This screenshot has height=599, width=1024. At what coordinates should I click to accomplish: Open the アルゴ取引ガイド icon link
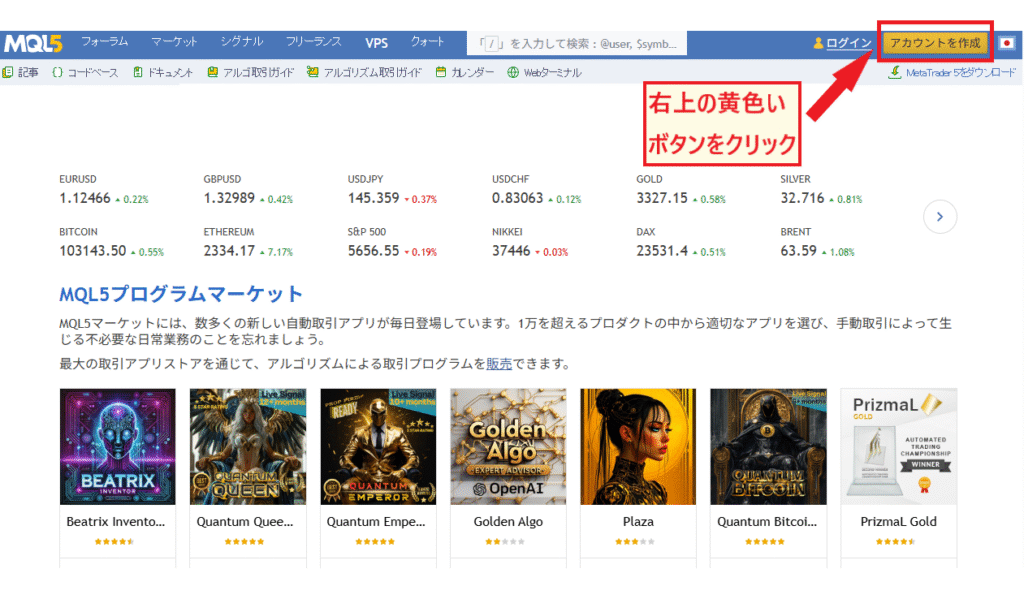point(251,73)
